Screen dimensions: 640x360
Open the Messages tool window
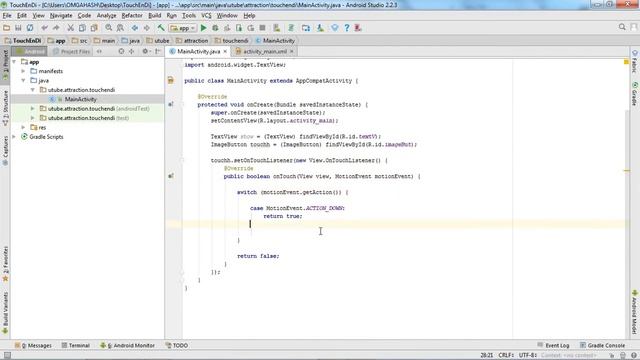[x=33, y=345]
